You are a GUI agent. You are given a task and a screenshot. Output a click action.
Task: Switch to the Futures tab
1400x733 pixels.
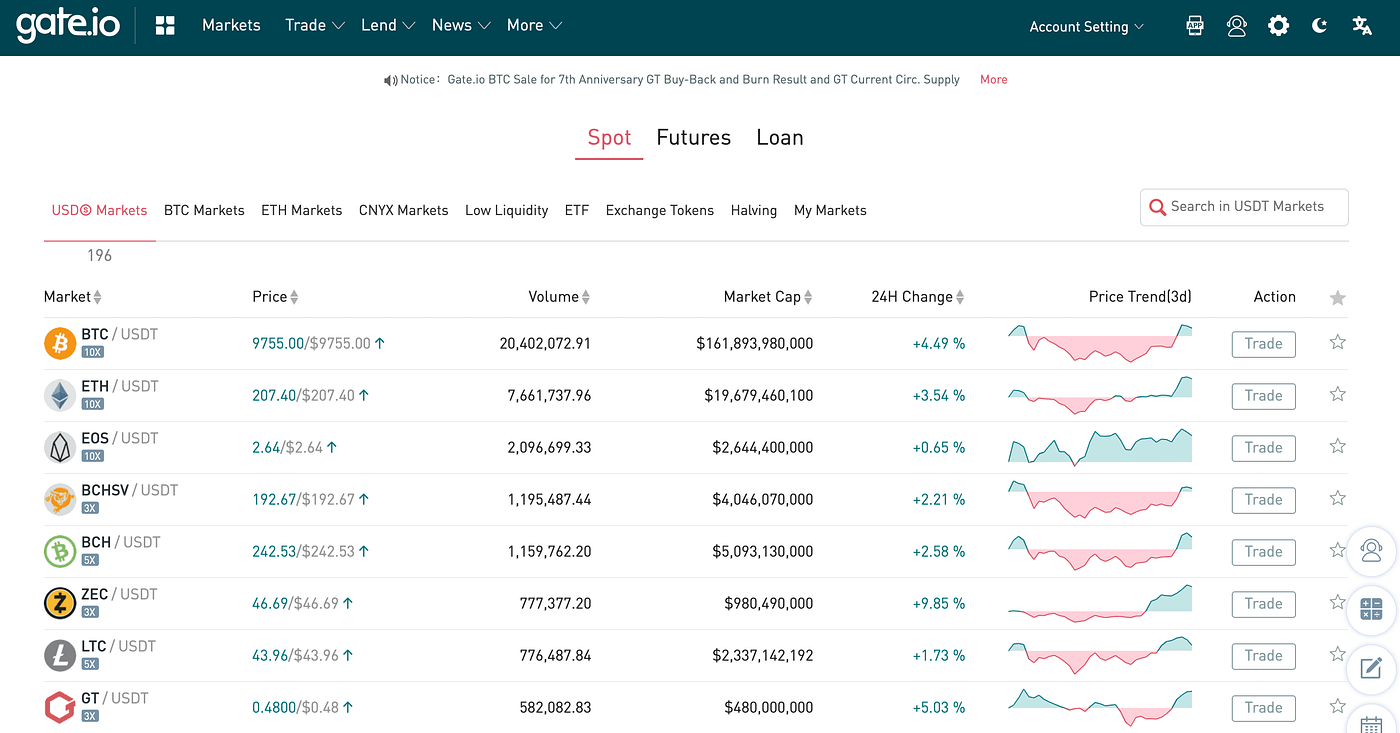tap(693, 138)
